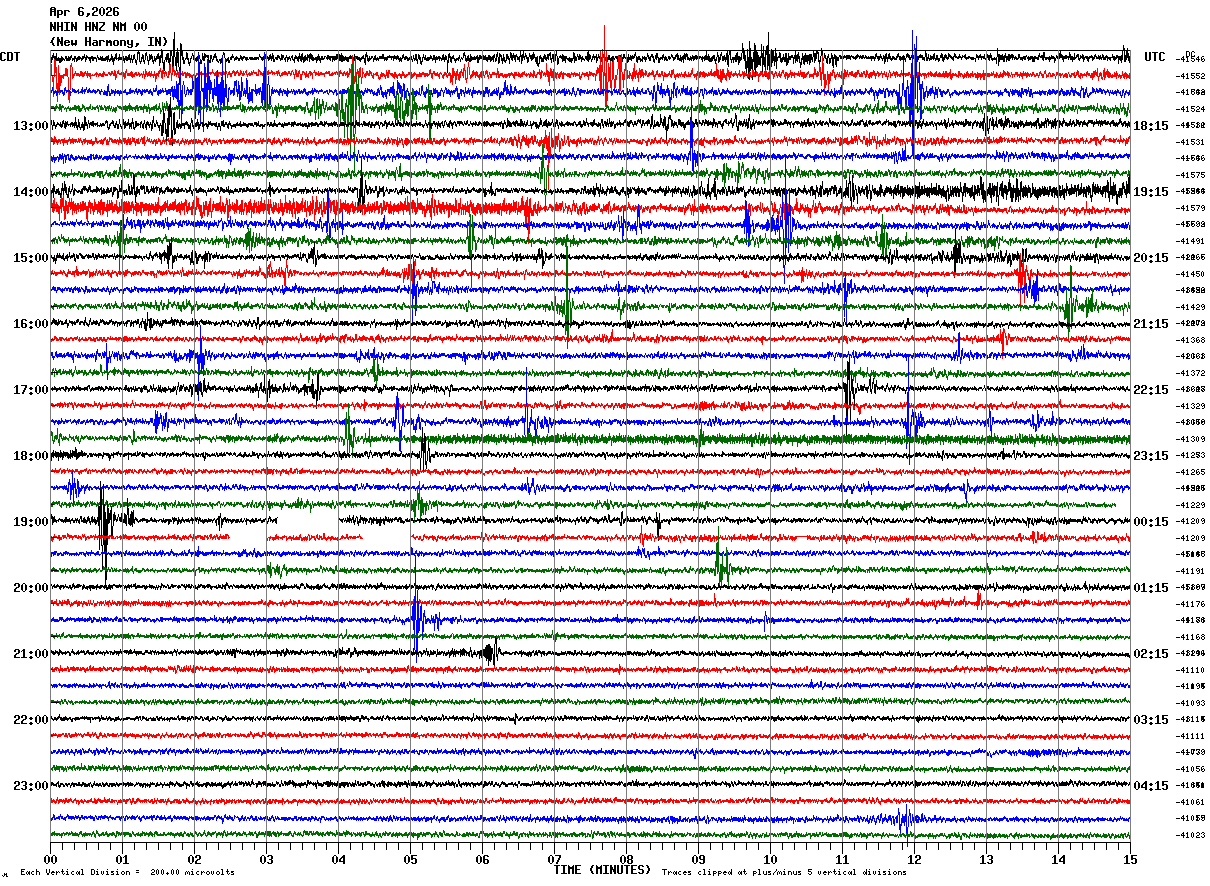Select the 21:00 CDT row label
Viewport: 1210px width, 886px height.
31,654
